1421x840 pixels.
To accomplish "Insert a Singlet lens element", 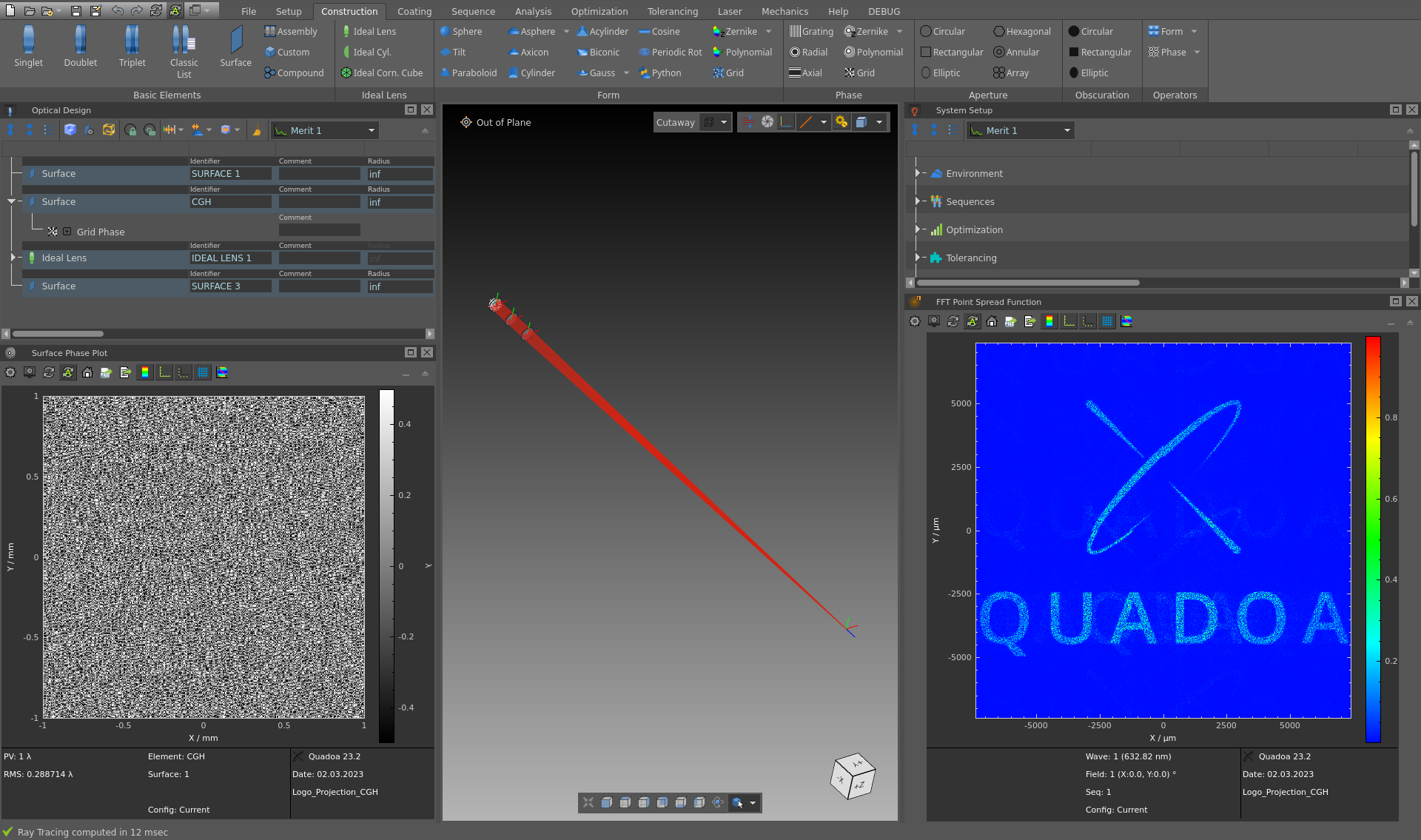I will click(x=28, y=47).
